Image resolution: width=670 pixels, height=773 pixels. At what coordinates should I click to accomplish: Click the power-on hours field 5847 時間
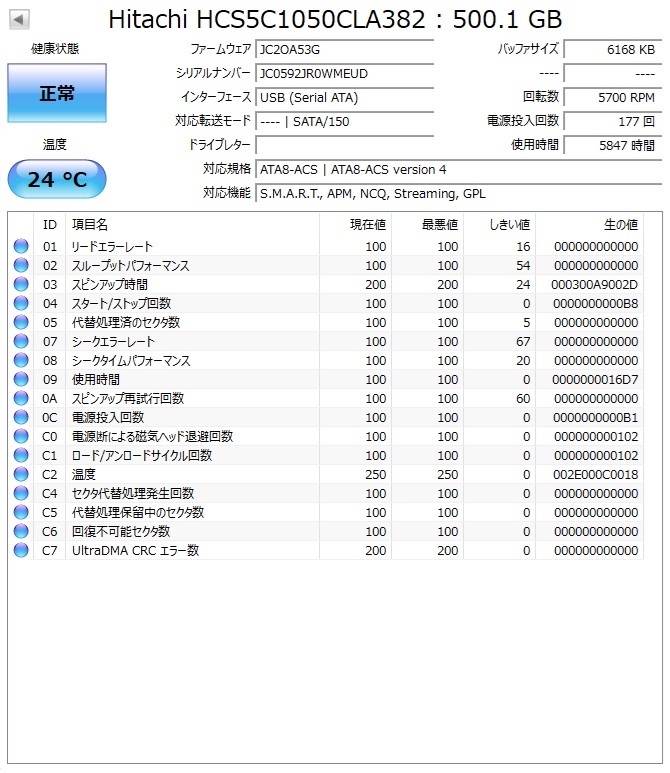[x=613, y=145]
